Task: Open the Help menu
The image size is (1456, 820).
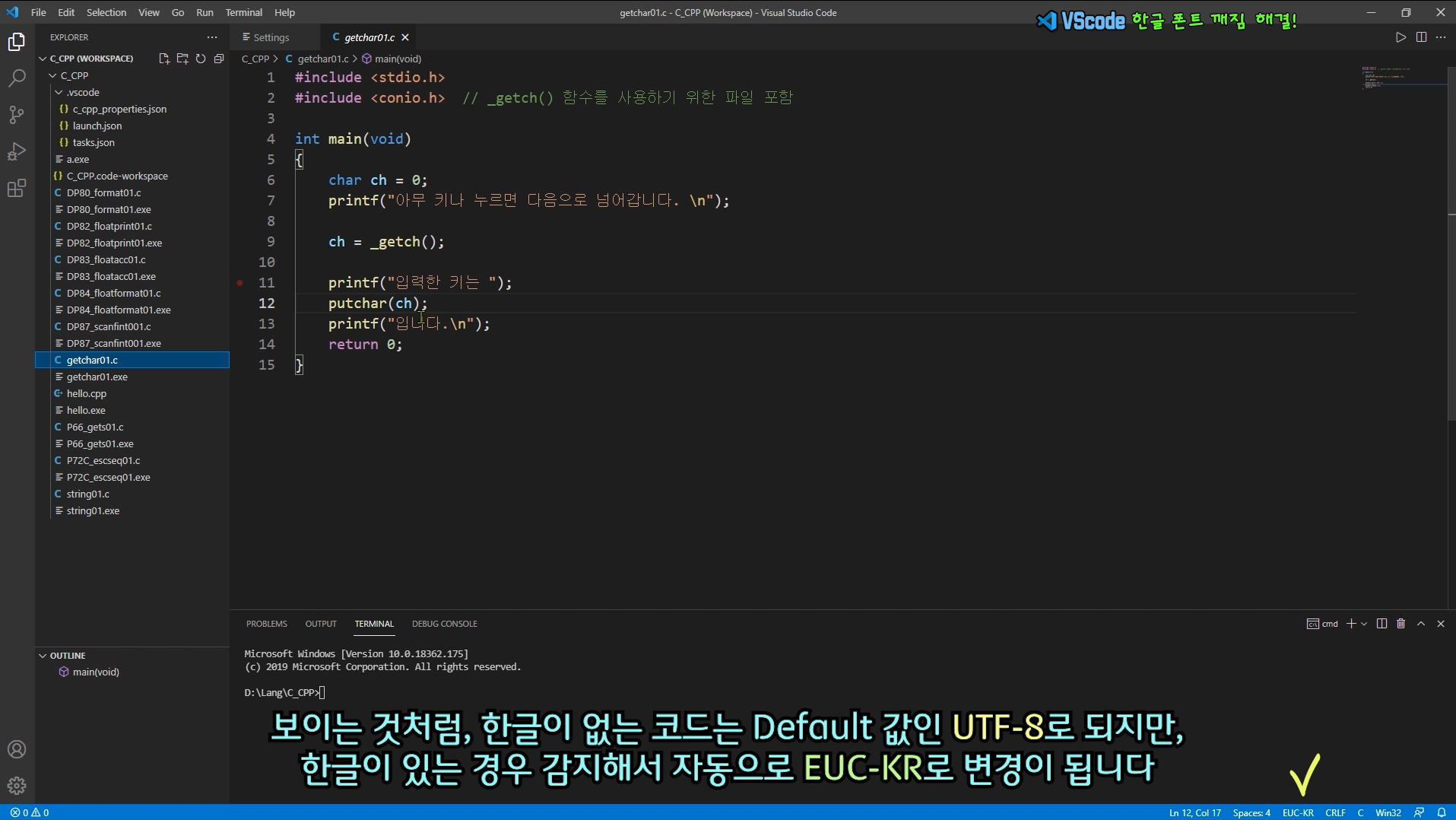Action: click(x=285, y=12)
